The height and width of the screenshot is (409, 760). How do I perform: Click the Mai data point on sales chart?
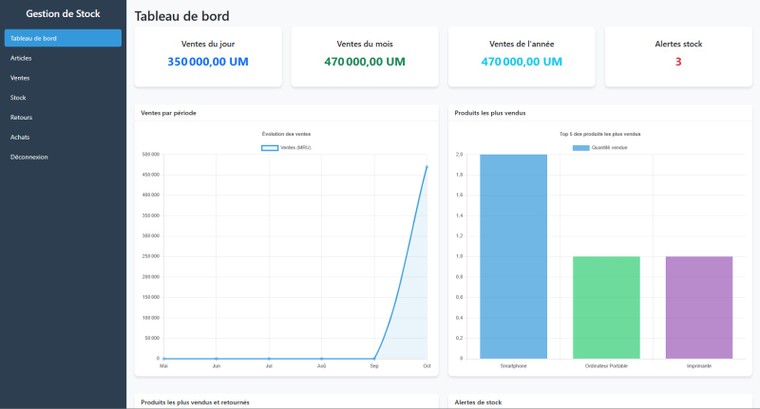pyautogui.click(x=164, y=358)
